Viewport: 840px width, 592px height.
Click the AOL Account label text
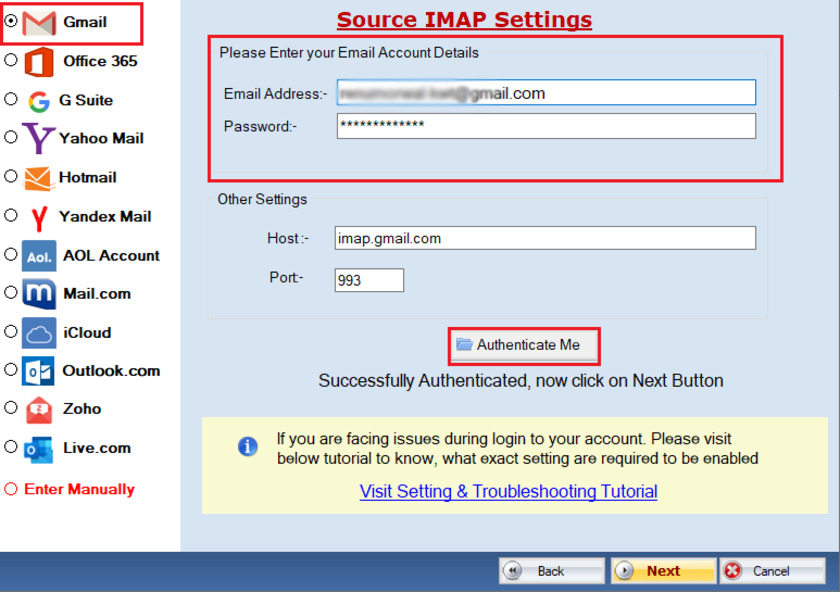(x=111, y=256)
